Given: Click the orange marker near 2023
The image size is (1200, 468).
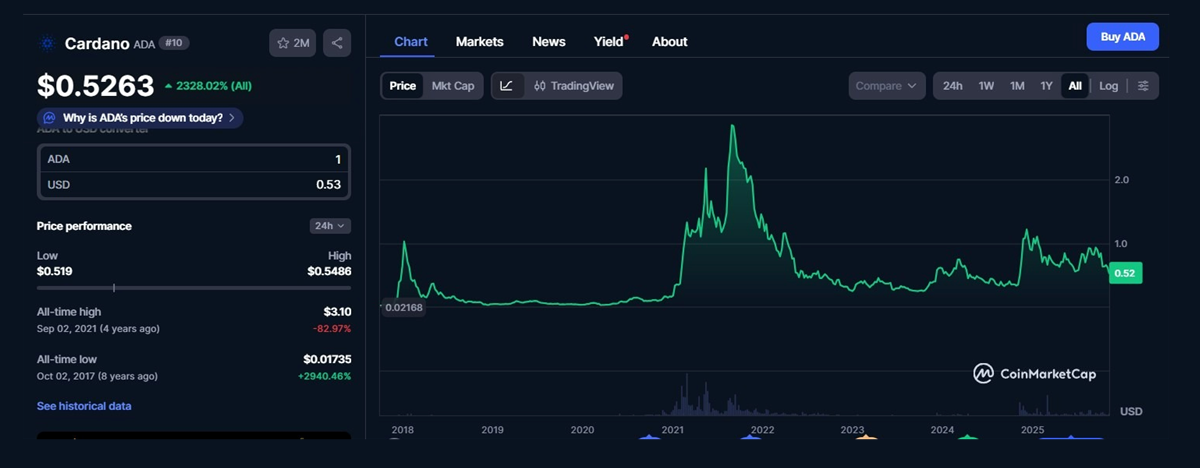Looking at the screenshot, I should click(866, 437).
